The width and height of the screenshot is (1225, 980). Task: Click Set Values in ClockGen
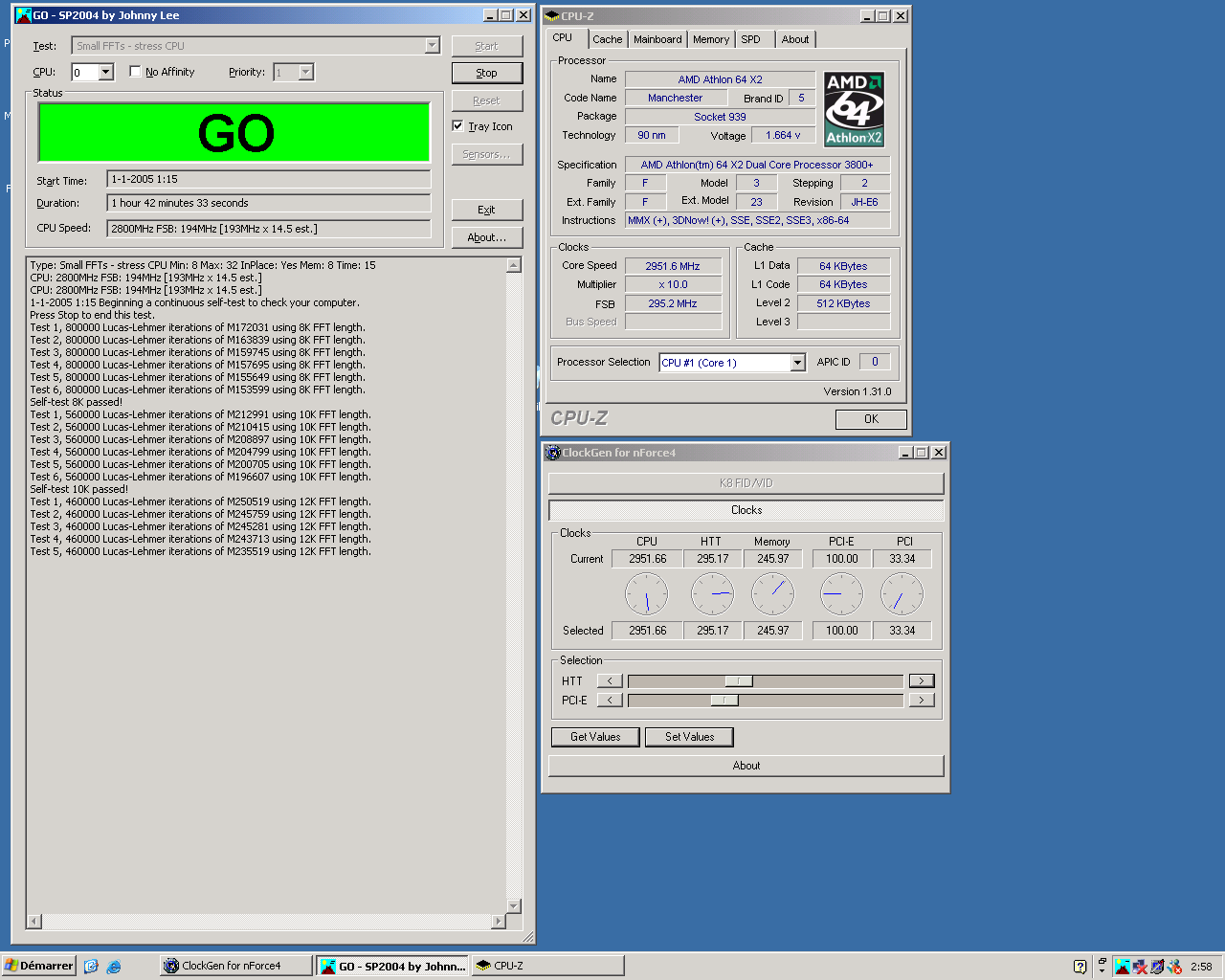[x=689, y=737]
